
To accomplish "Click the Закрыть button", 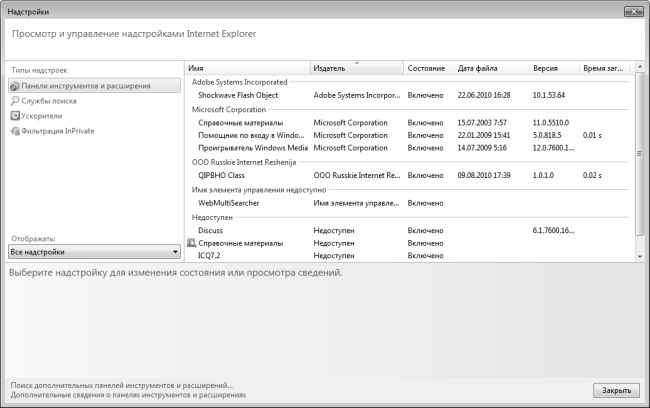I will coord(616,390).
